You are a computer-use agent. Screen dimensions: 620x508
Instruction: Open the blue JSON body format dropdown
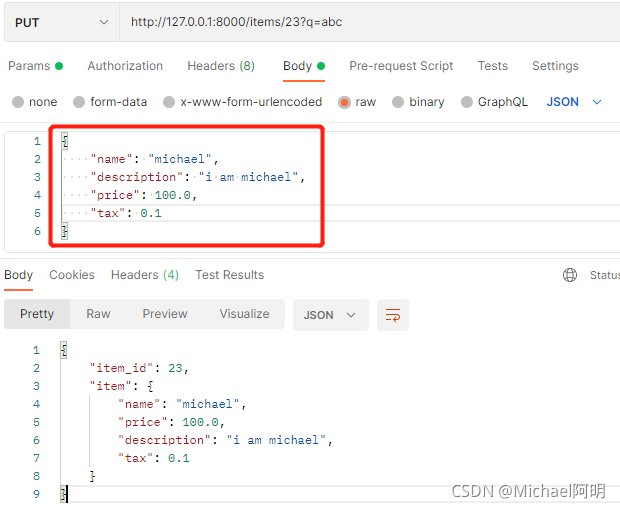pyautogui.click(x=574, y=102)
